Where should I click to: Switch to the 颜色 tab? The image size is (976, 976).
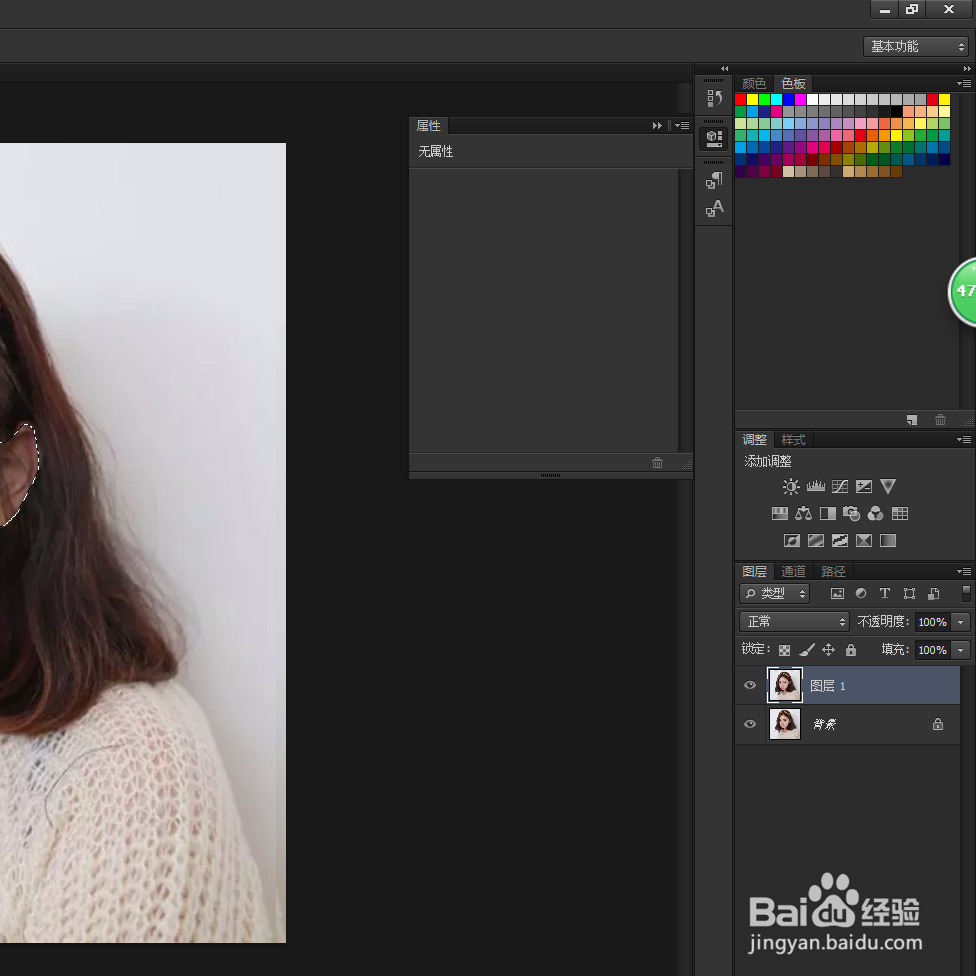(x=754, y=83)
